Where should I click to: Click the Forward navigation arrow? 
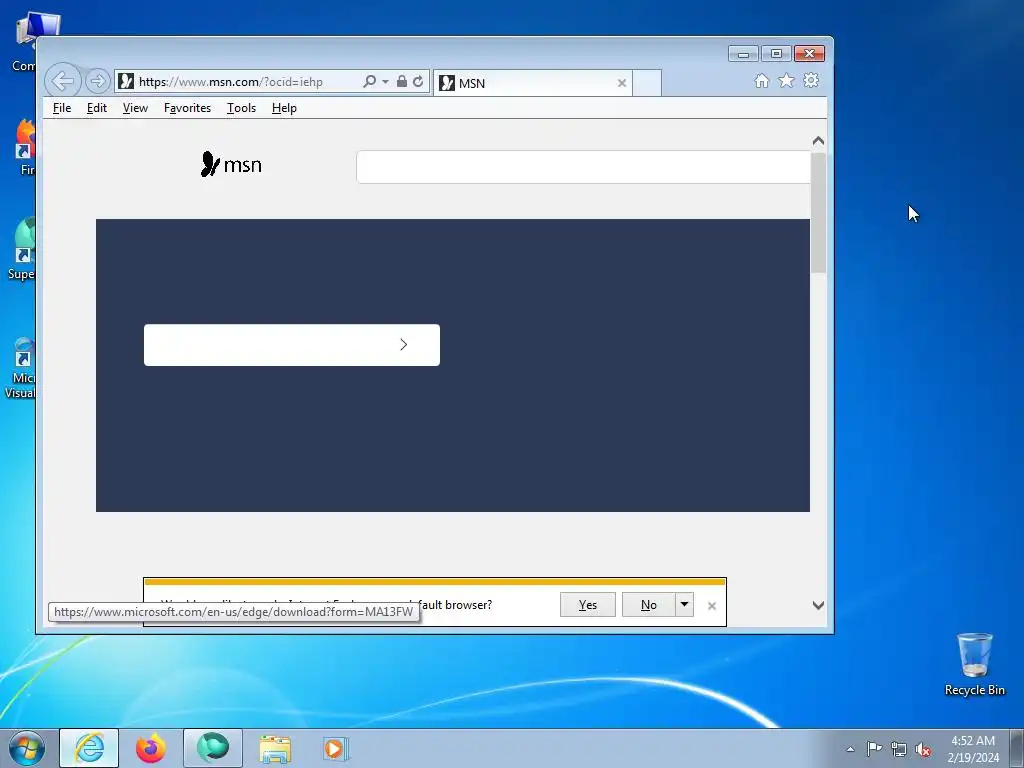tap(97, 81)
